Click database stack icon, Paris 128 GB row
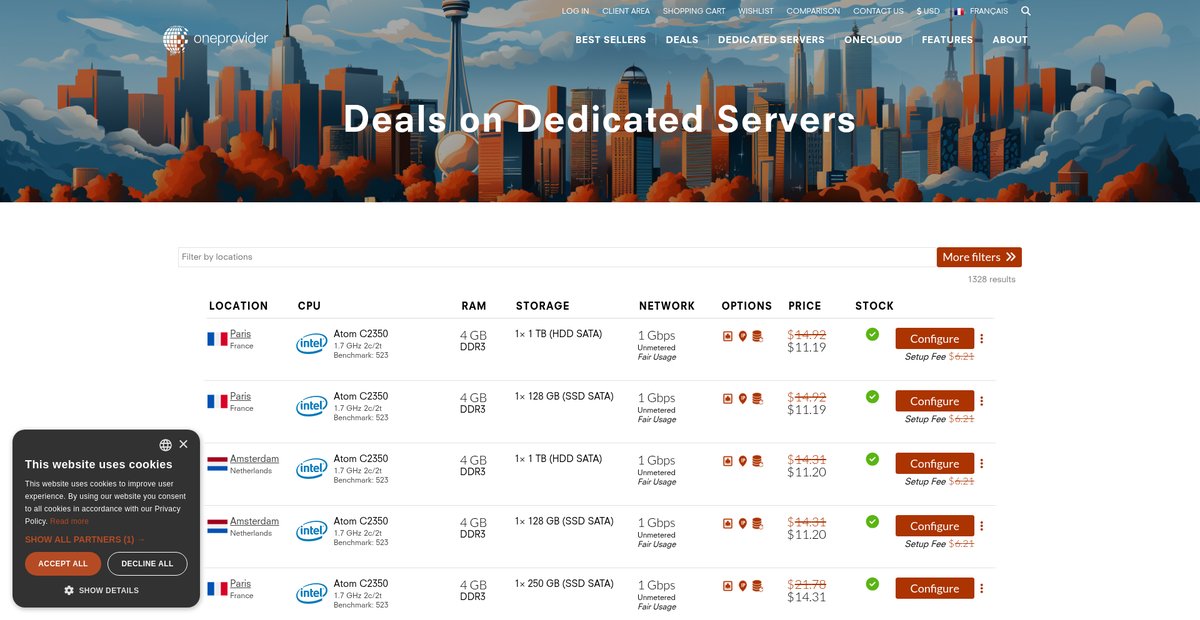Screen dimensions: 1200x620 (x=758, y=398)
